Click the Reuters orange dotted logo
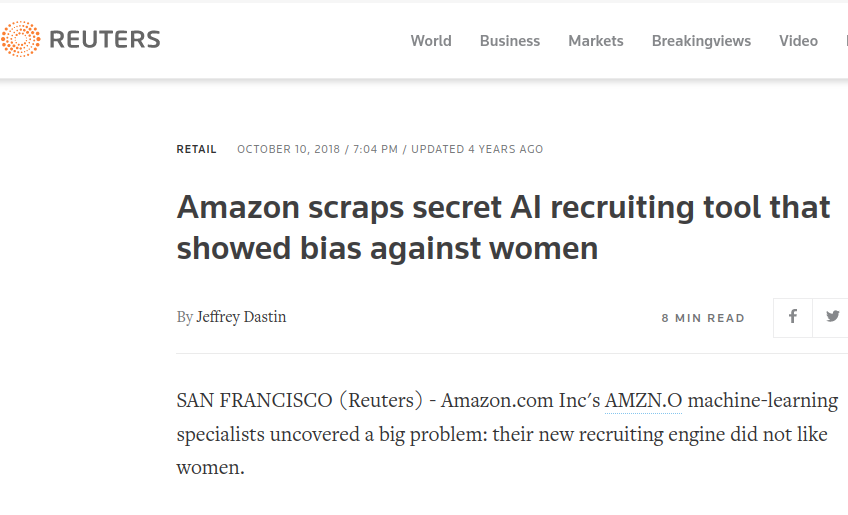Screen dimensions: 848x515 (x=21, y=40)
